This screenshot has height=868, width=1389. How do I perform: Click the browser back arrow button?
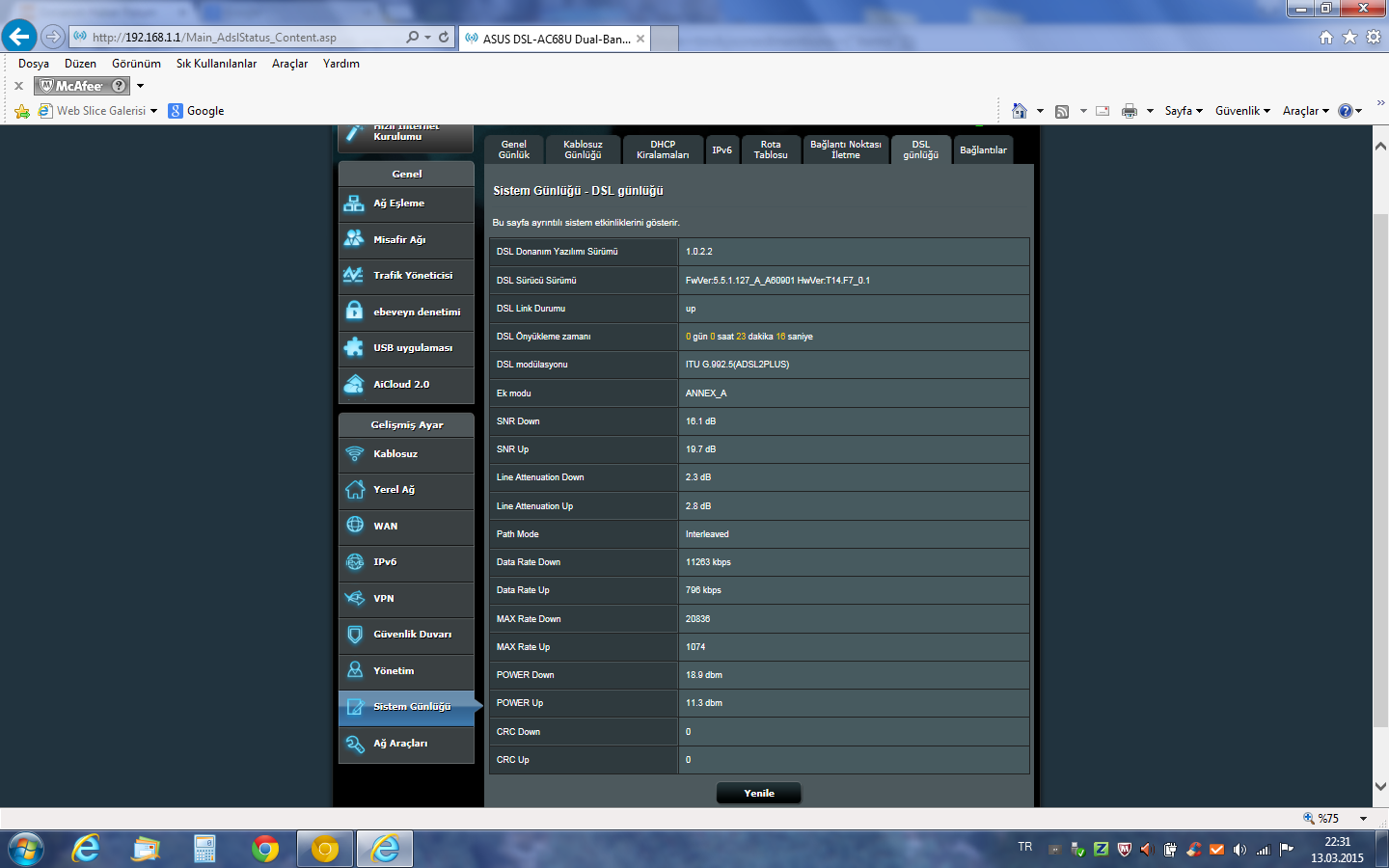click(x=19, y=37)
